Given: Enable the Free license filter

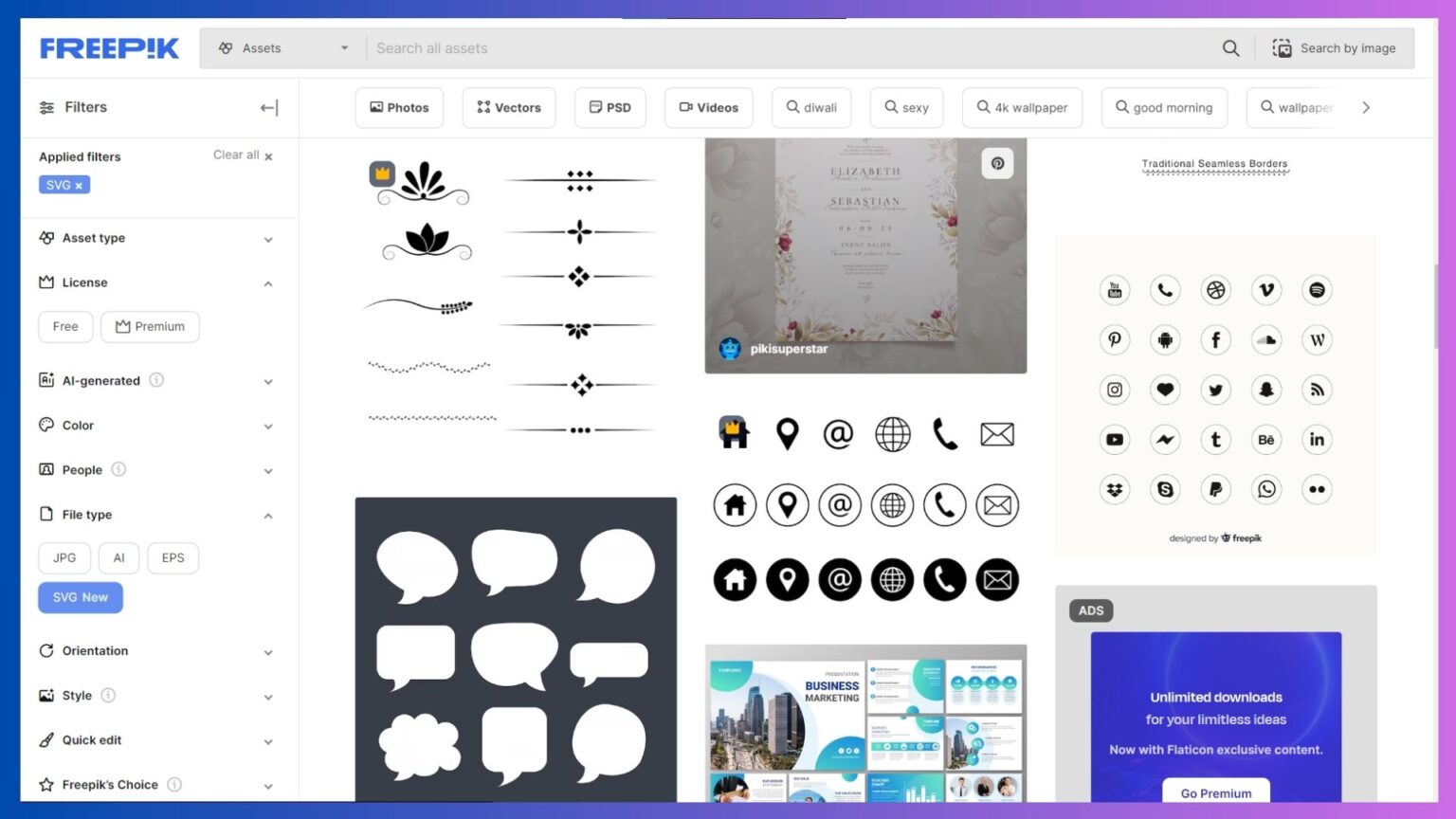Looking at the screenshot, I should [x=64, y=326].
